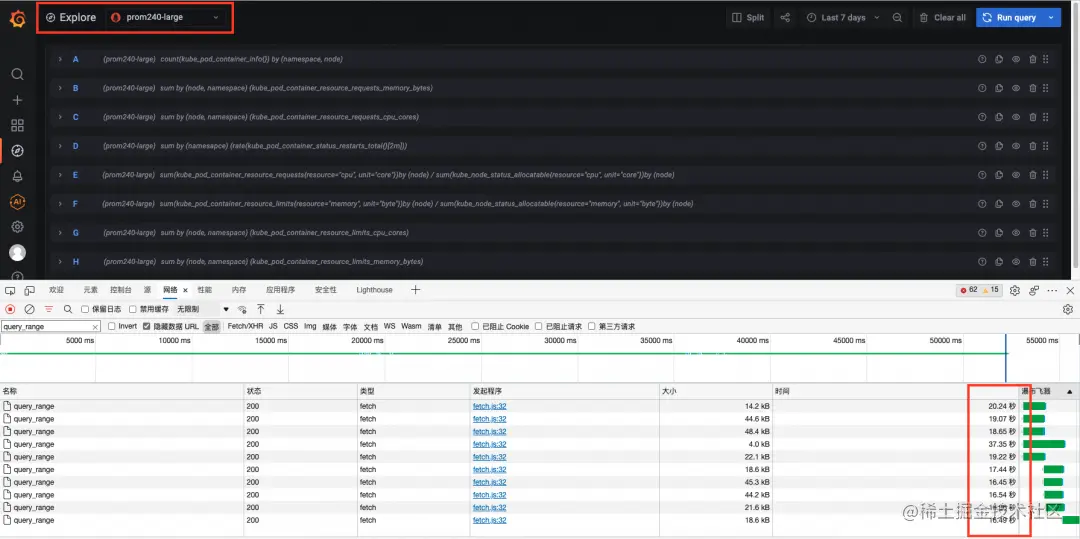Toggle the network filter funnel icon
The width and height of the screenshot is (1080, 539).
click(49, 309)
